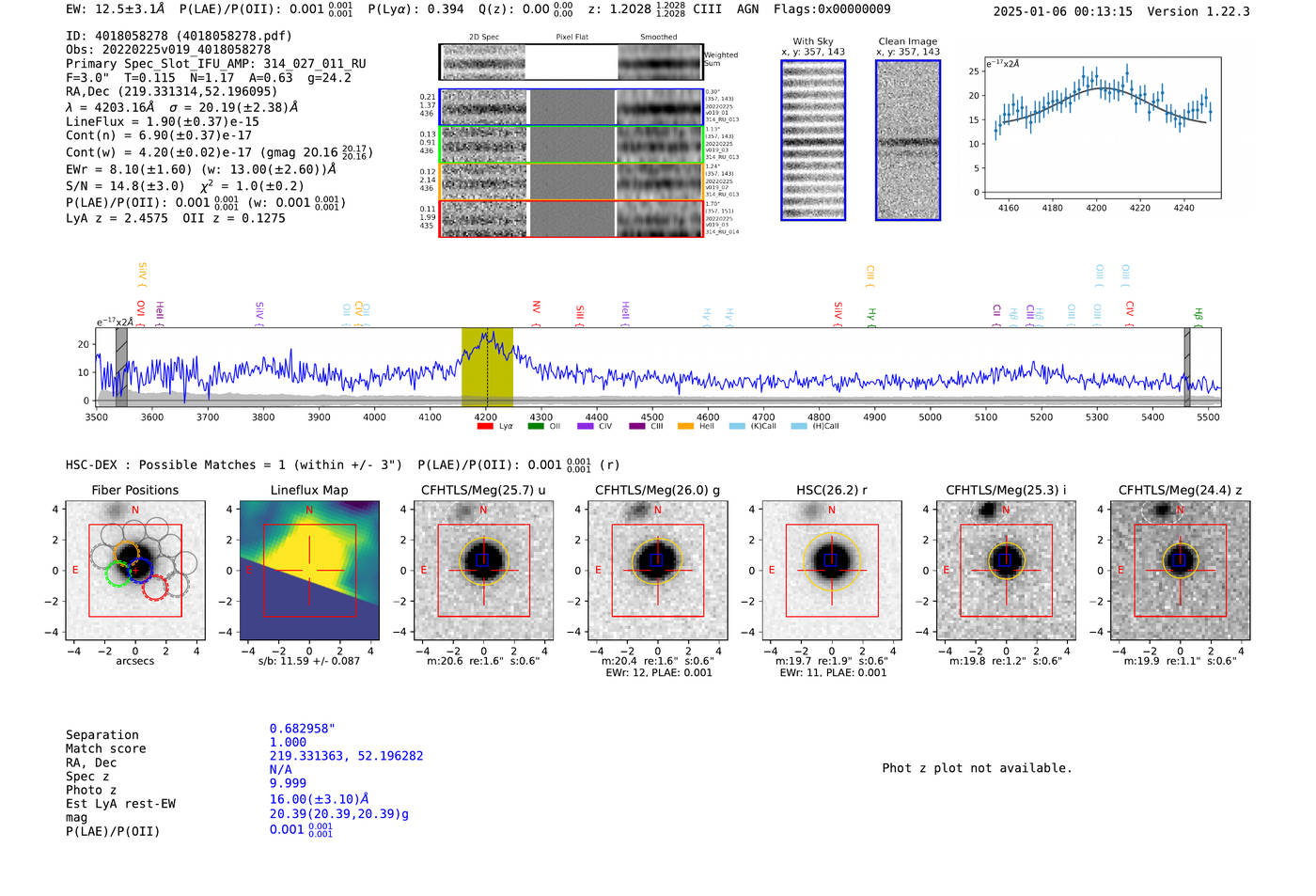Click the yellow highlighted emission line region
This screenshot has height=896, width=1316.
click(x=487, y=368)
